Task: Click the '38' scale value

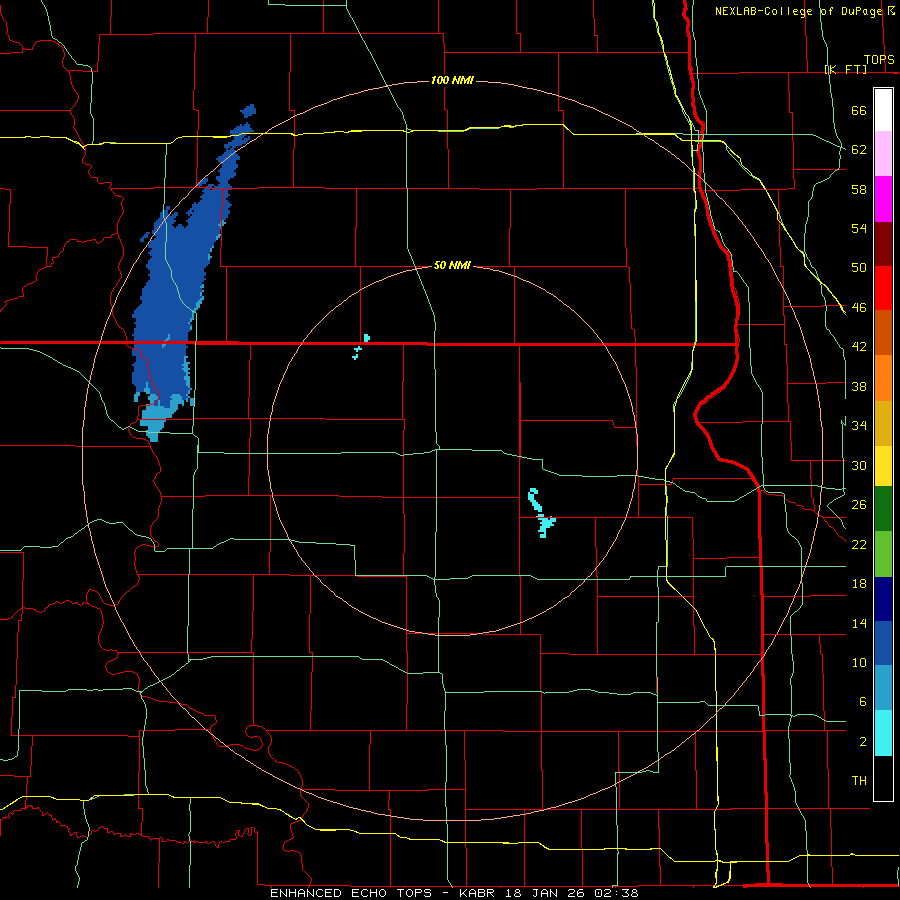Action: point(859,387)
